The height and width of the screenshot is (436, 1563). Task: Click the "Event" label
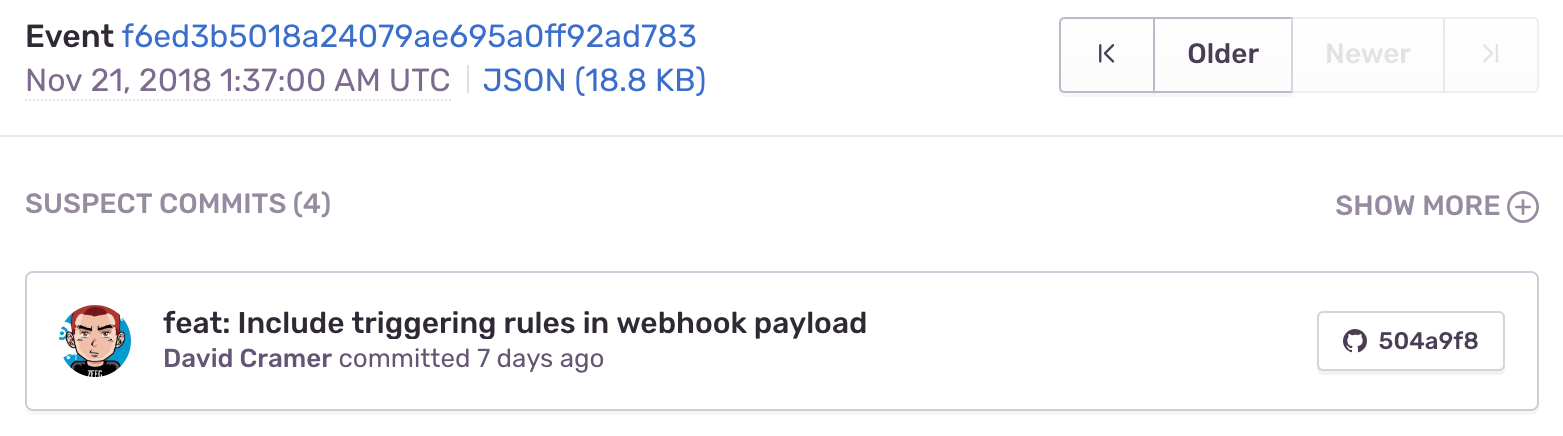(x=68, y=37)
